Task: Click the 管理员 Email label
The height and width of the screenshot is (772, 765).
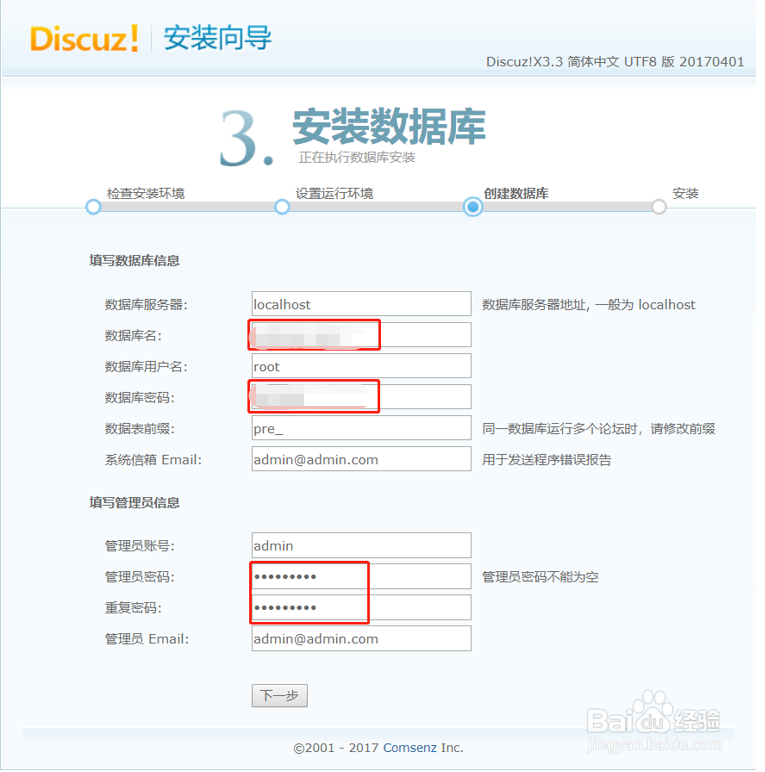Action: point(147,639)
